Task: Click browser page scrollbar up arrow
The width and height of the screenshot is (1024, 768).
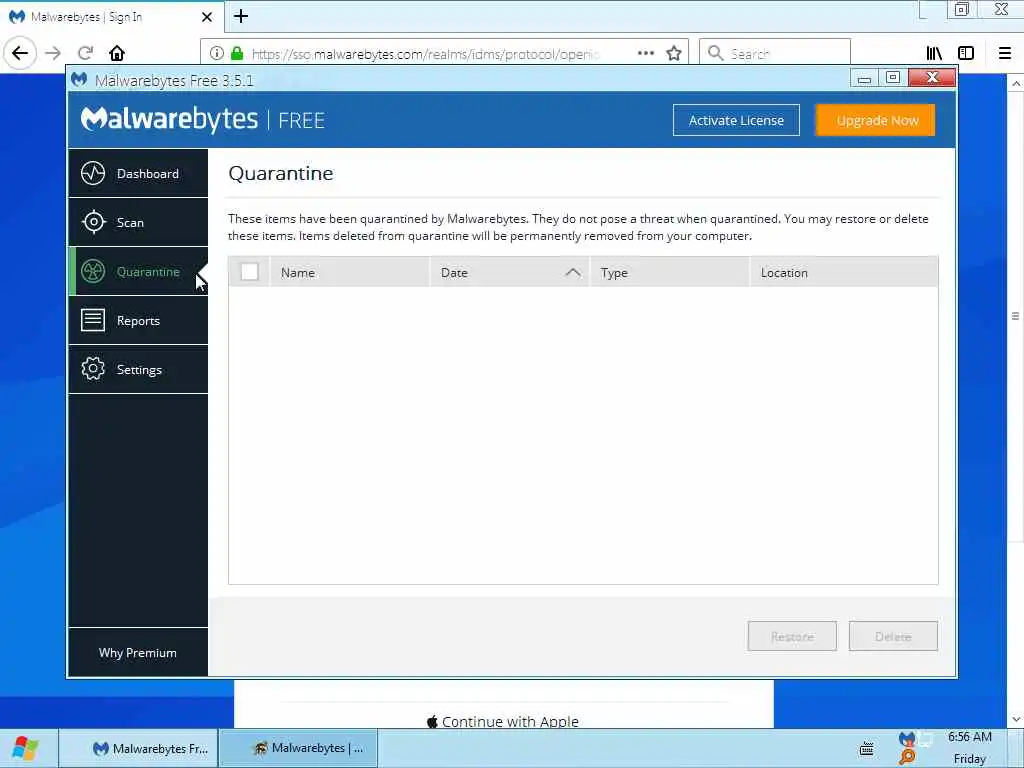Action: [1016, 84]
